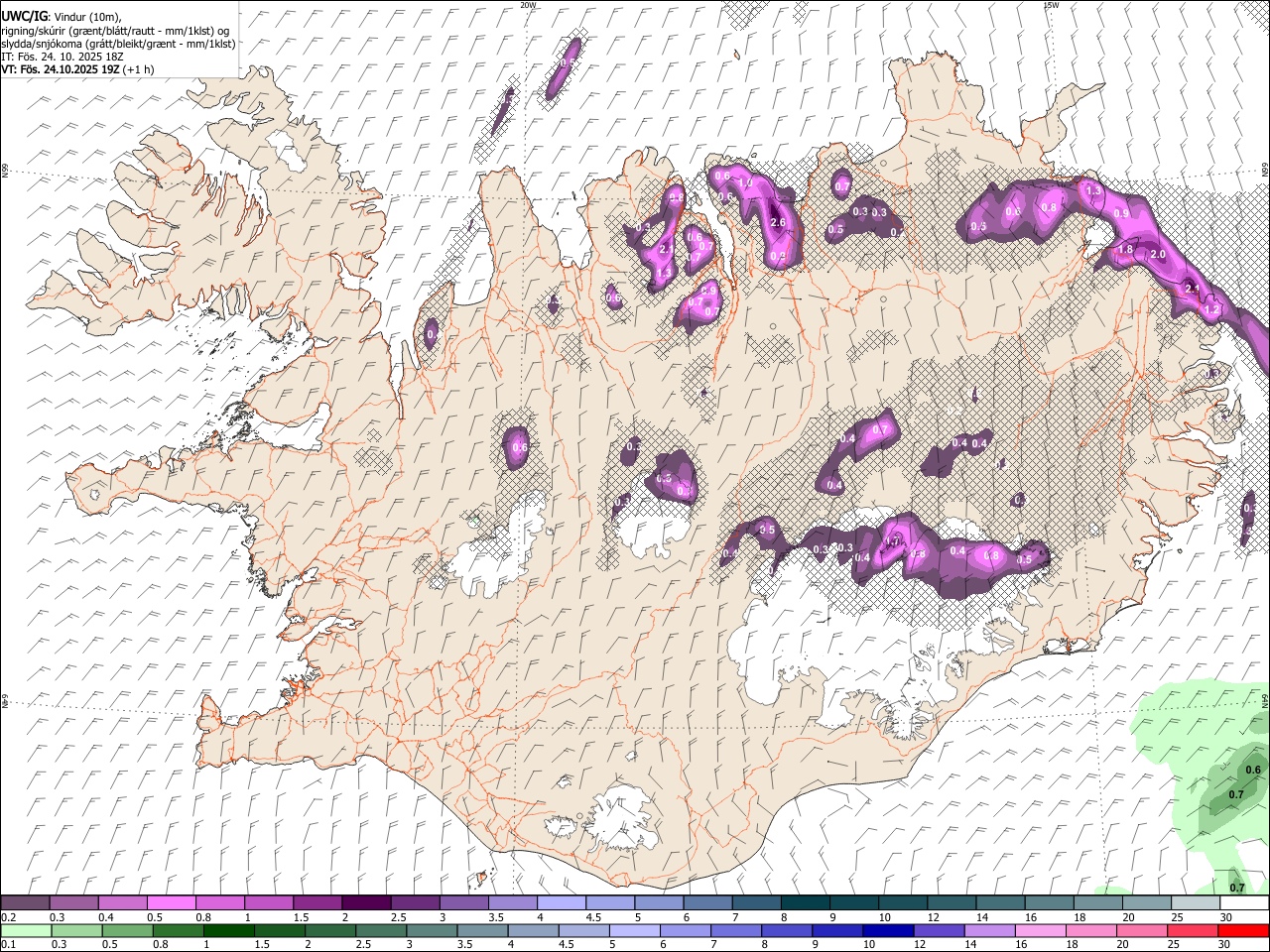Pick the white swatch after 30 in upper legend
The height and width of the screenshot is (952, 1270).
[1244, 903]
